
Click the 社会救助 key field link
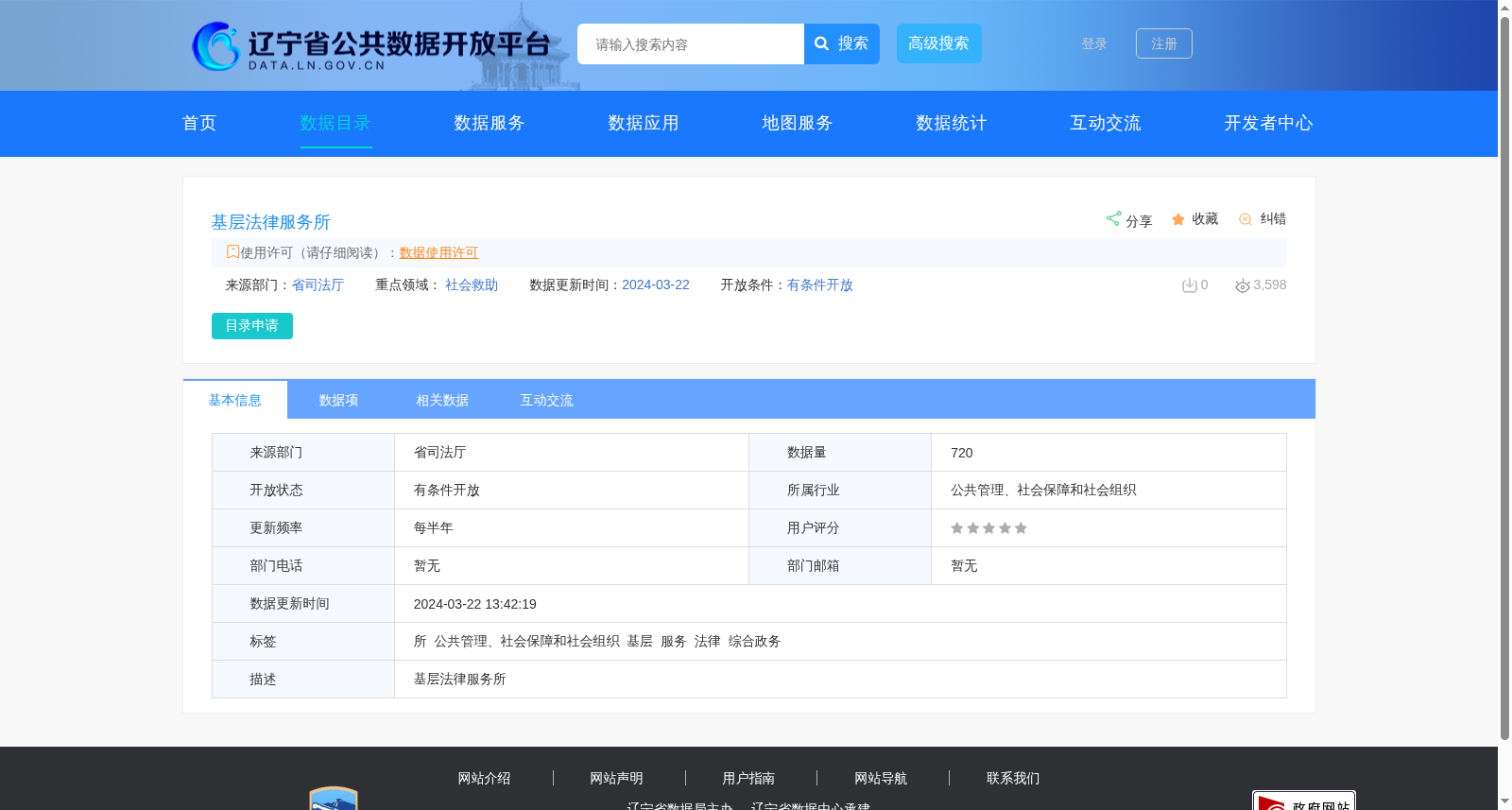coord(472,284)
